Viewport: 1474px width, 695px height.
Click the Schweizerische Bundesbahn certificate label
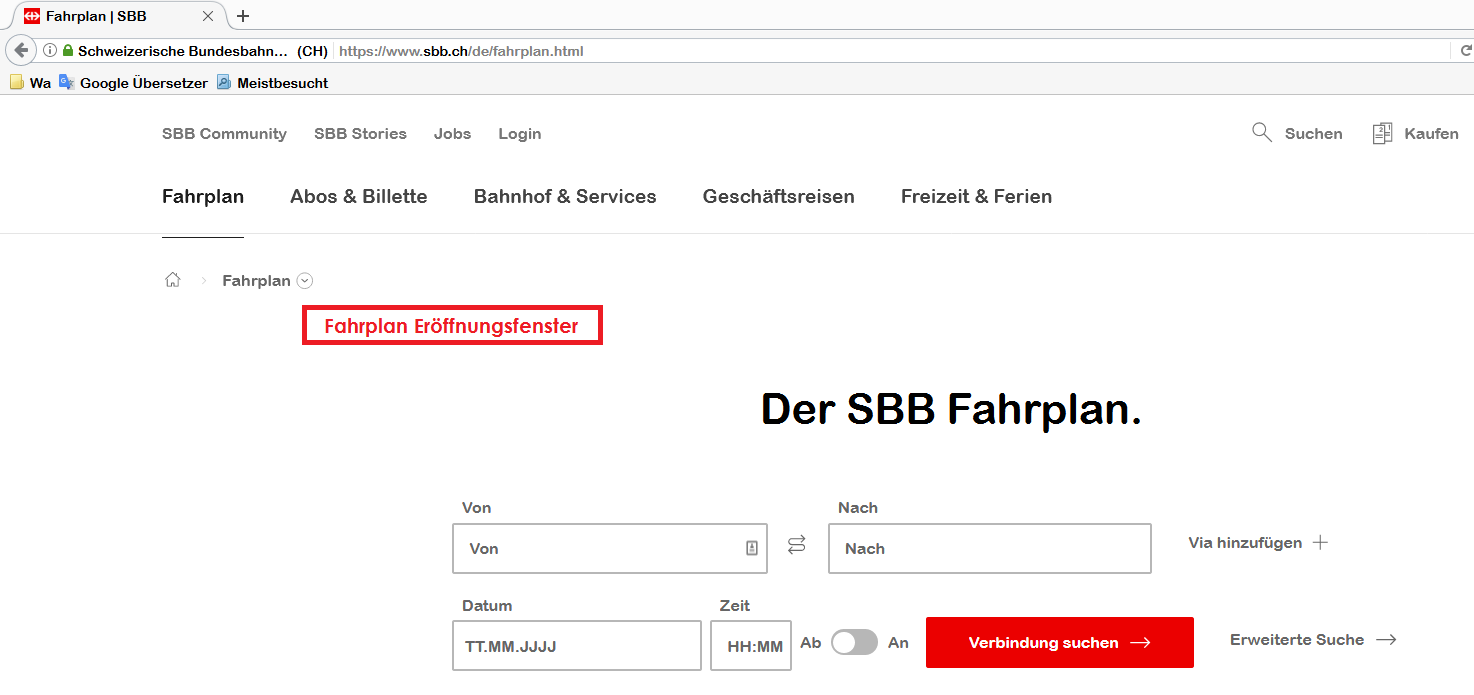point(203,50)
